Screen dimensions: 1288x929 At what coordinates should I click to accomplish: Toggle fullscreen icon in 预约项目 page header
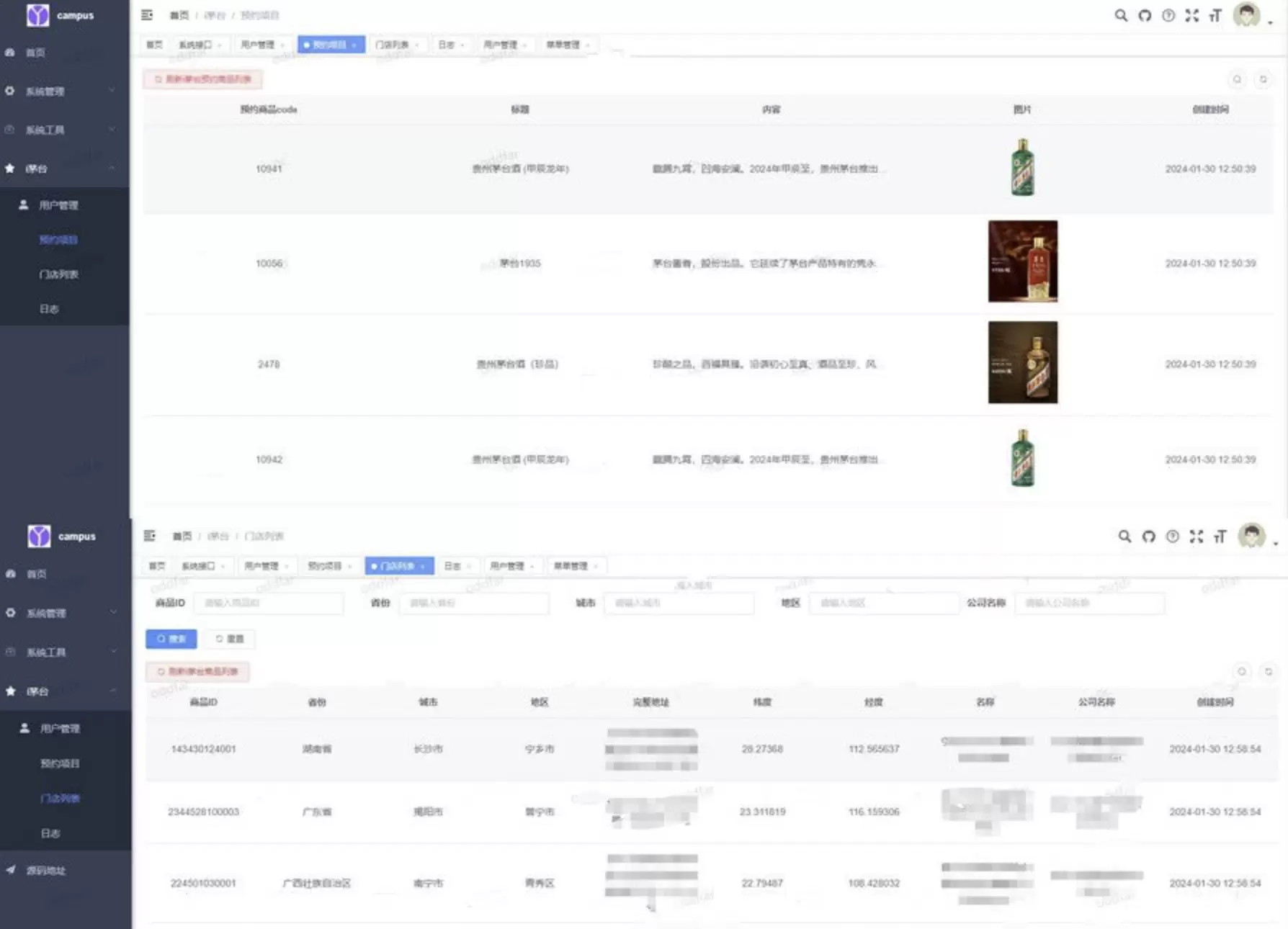pyautogui.click(x=1192, y=15)
